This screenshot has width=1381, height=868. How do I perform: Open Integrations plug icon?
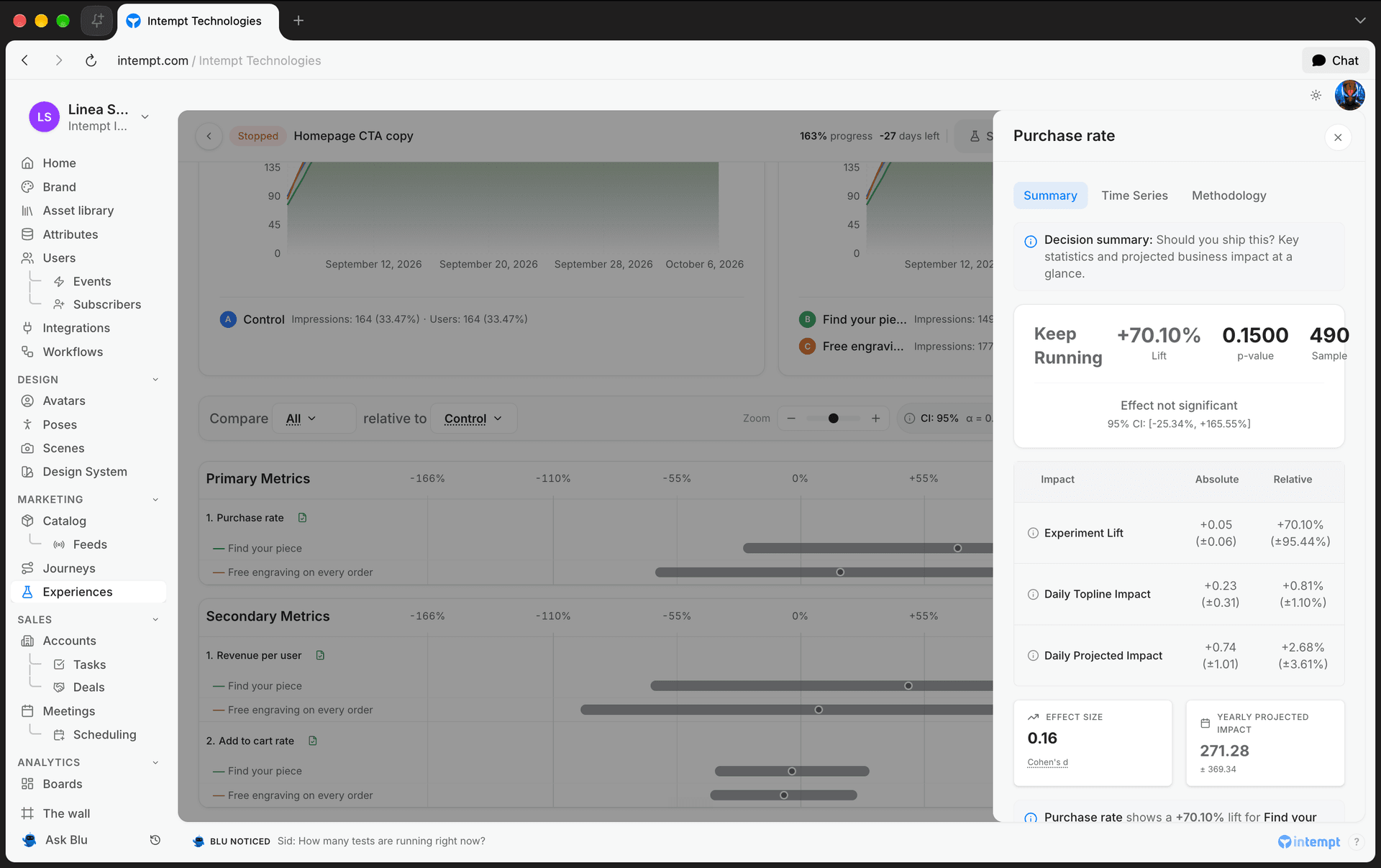27,328
